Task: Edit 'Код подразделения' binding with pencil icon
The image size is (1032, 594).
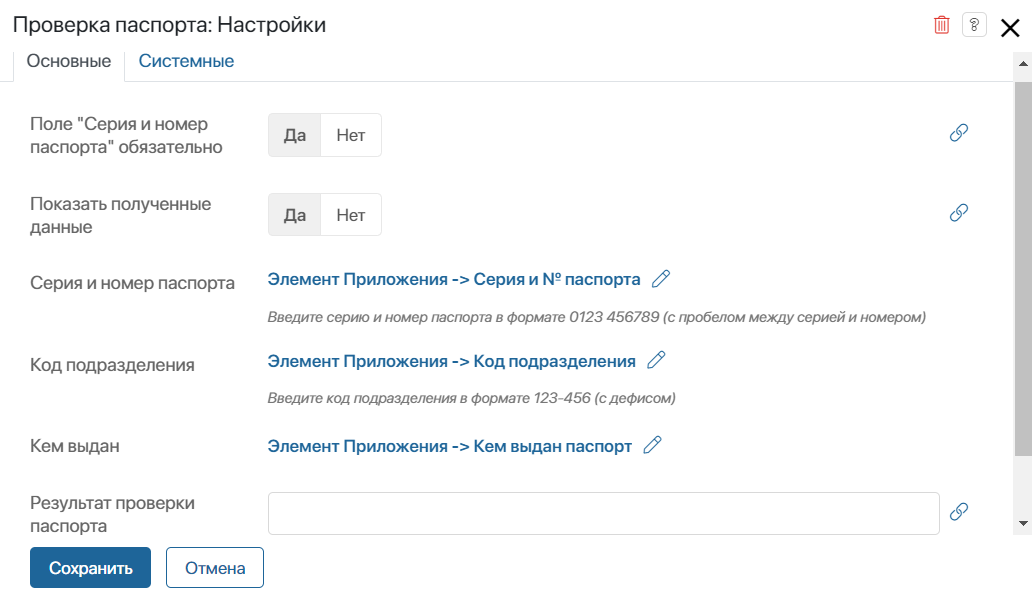Action: click(x=656, y=360)
